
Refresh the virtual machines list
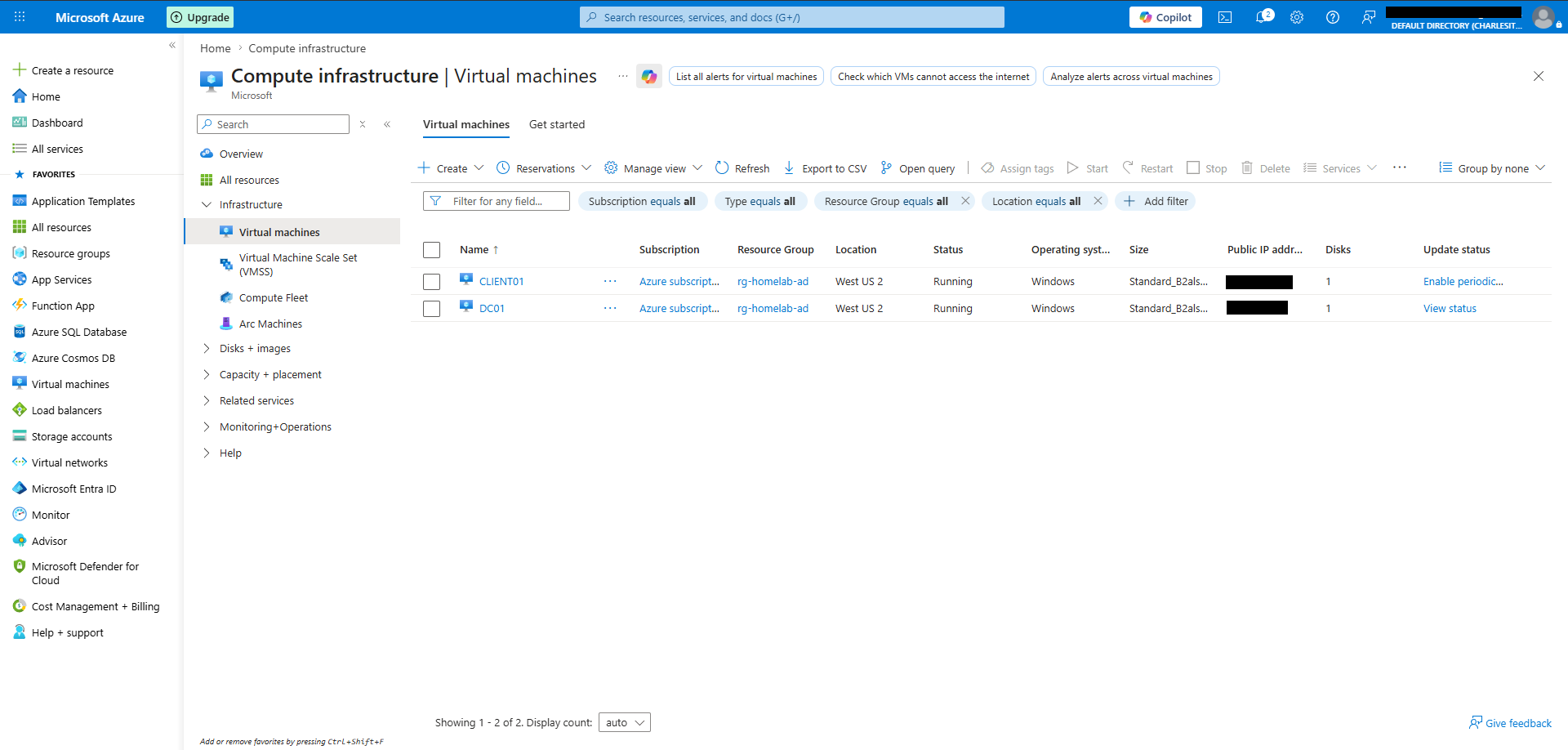[742, 168]
